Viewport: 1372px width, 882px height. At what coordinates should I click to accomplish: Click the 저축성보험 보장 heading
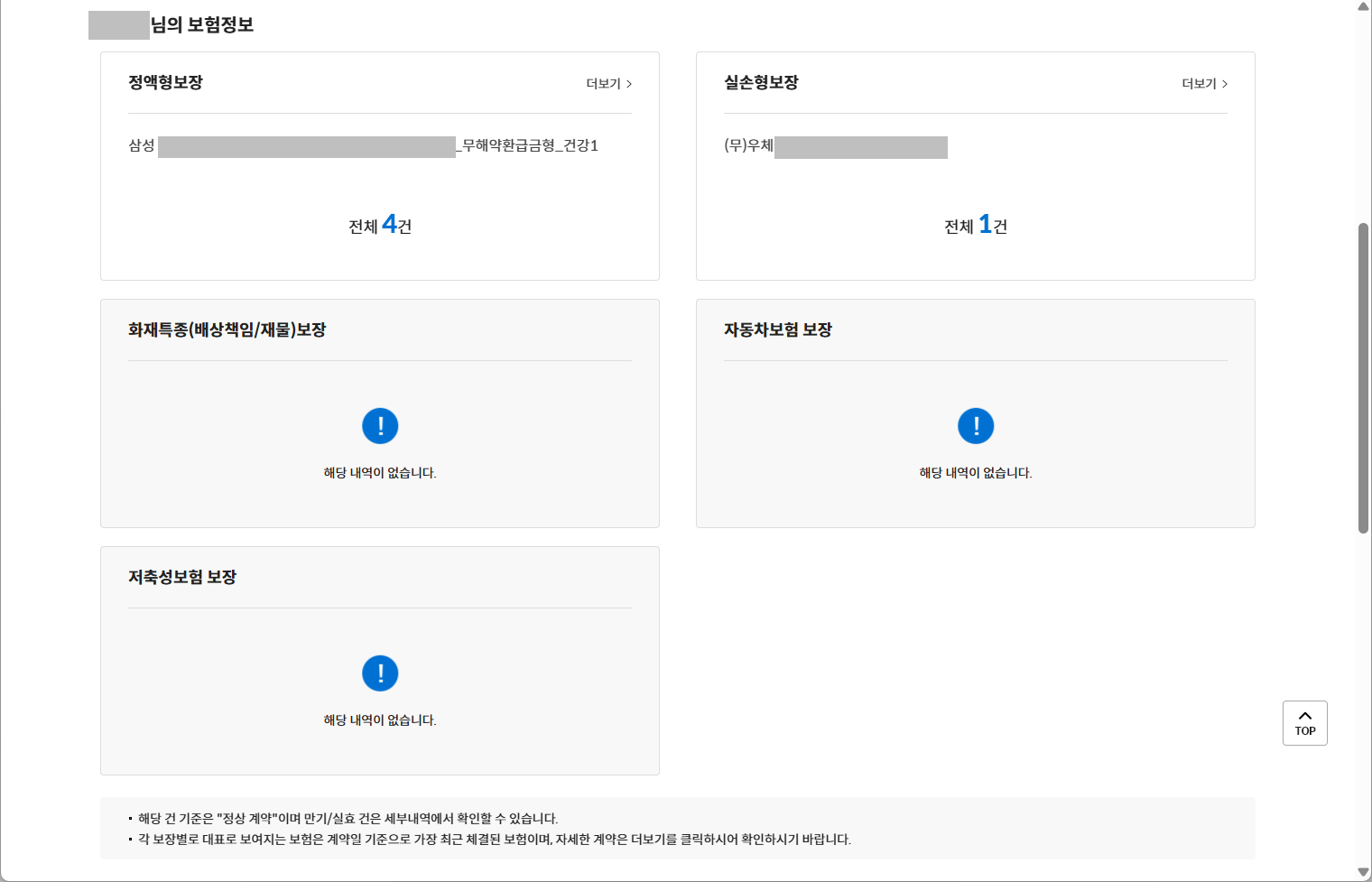(181, 577)
